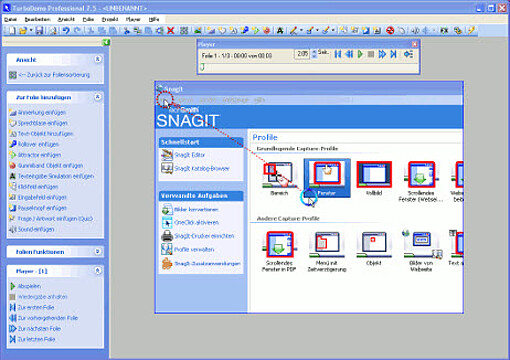The width and height of the screenshot is (510, 360).
Task: Open the dropdown arrow beside red pencil
Action: click(301, 31)
